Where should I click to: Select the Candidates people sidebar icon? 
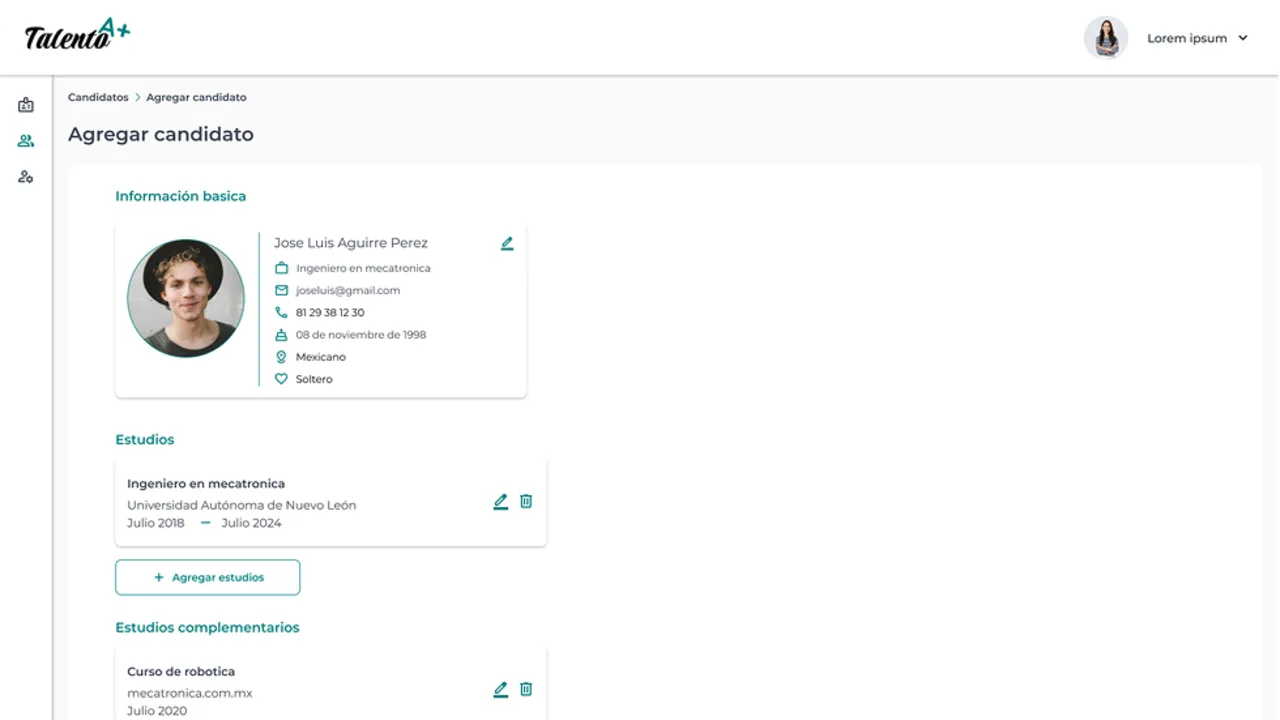point(26,141)
